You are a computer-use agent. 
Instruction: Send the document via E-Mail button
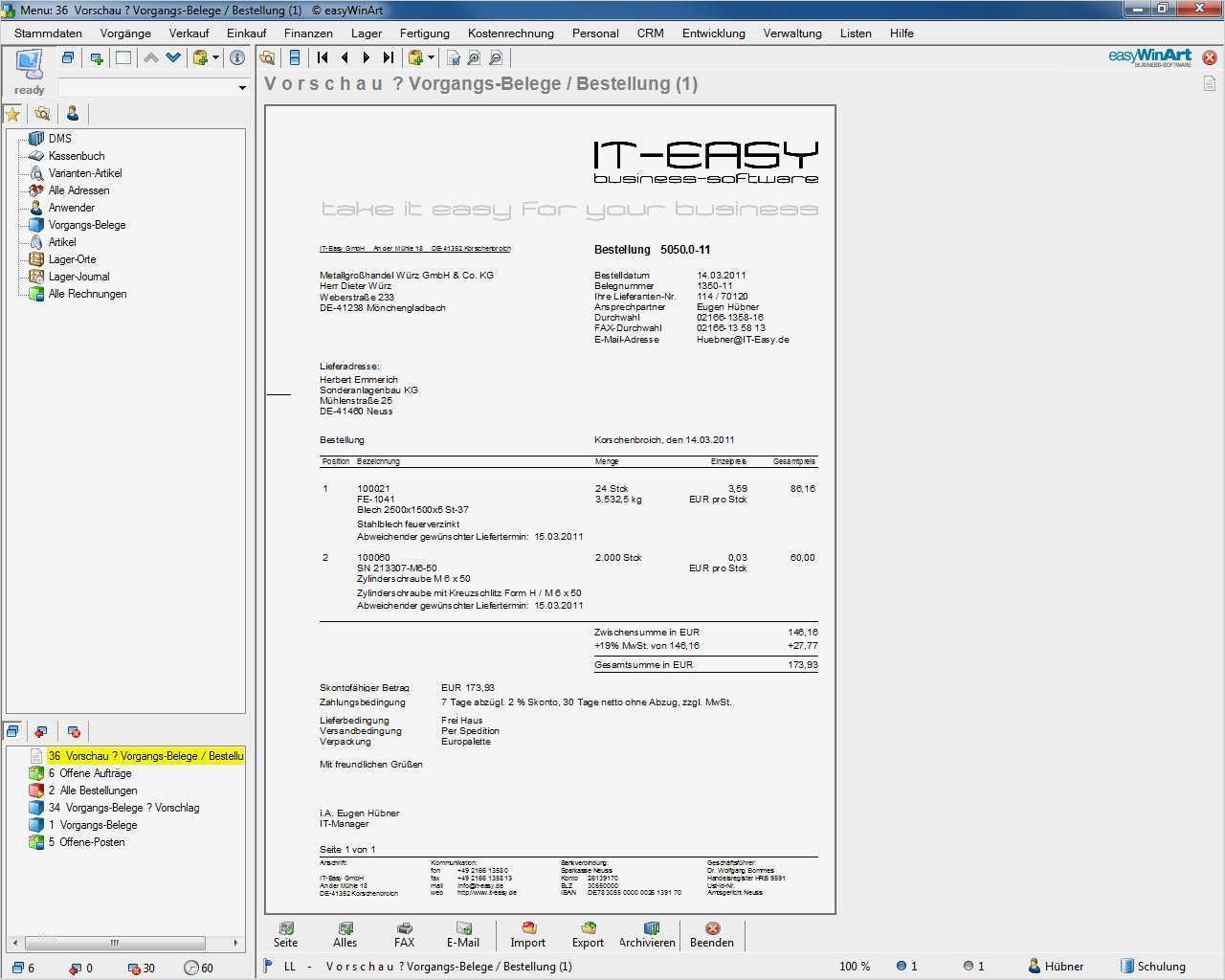(x=463, y=935)
